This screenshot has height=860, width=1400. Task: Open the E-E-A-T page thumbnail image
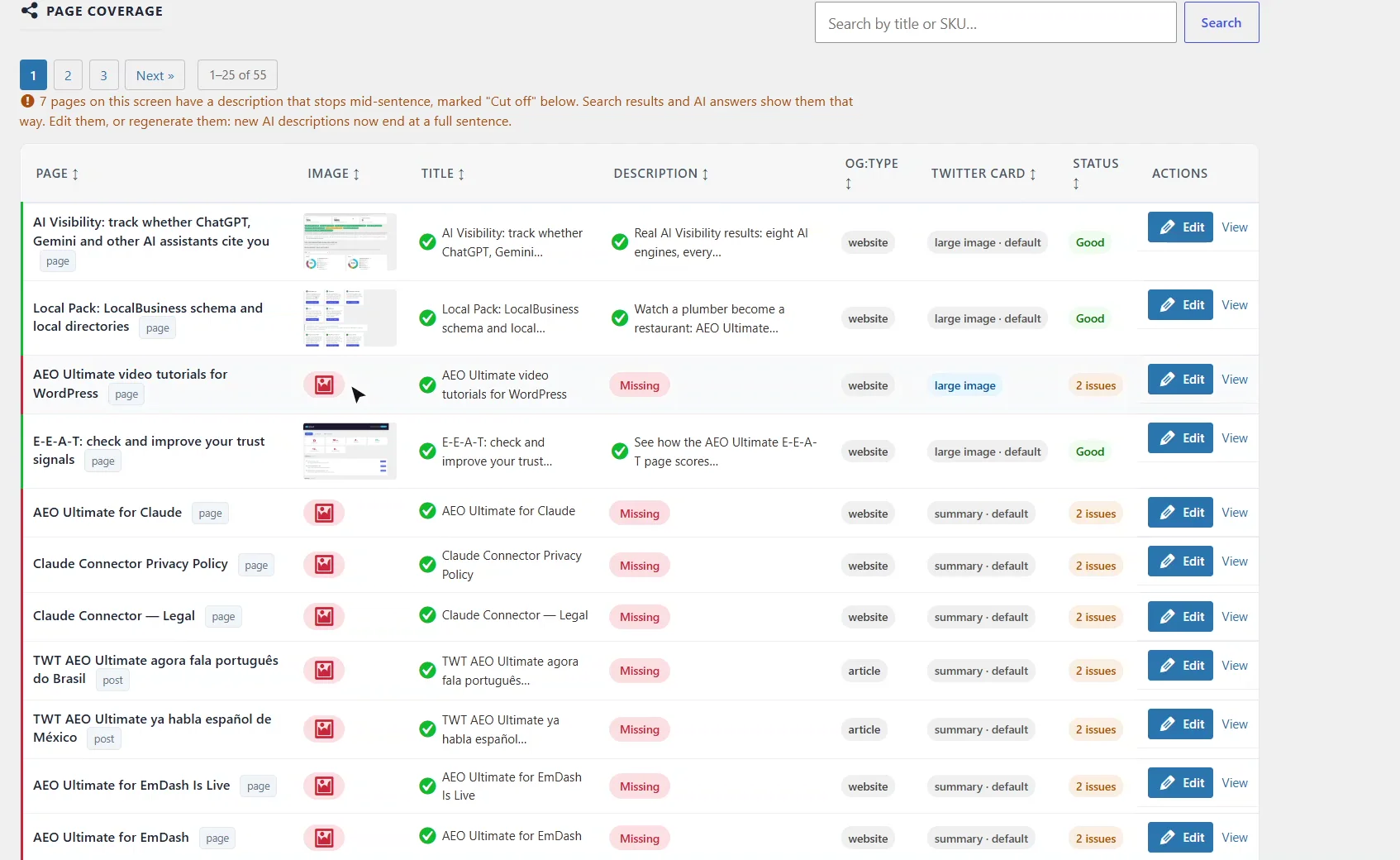tap(350, 451)
